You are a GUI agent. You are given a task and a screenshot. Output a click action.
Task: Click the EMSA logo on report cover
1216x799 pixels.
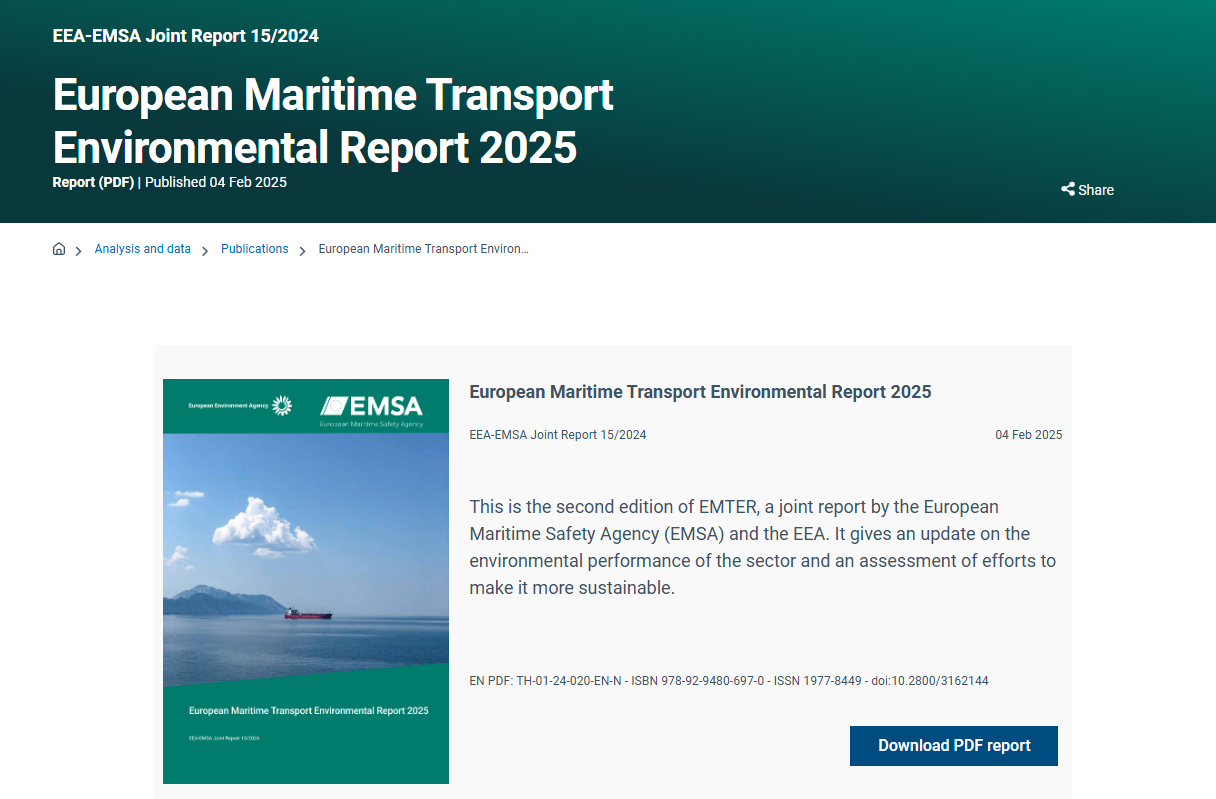[x=372, y=409]
